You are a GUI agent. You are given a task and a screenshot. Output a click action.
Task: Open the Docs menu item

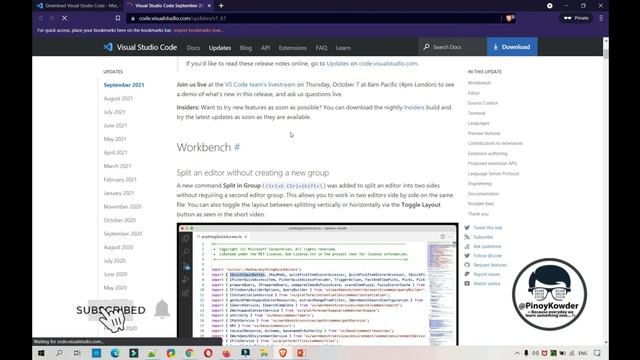pyautogui.click(x=193, y=48)
